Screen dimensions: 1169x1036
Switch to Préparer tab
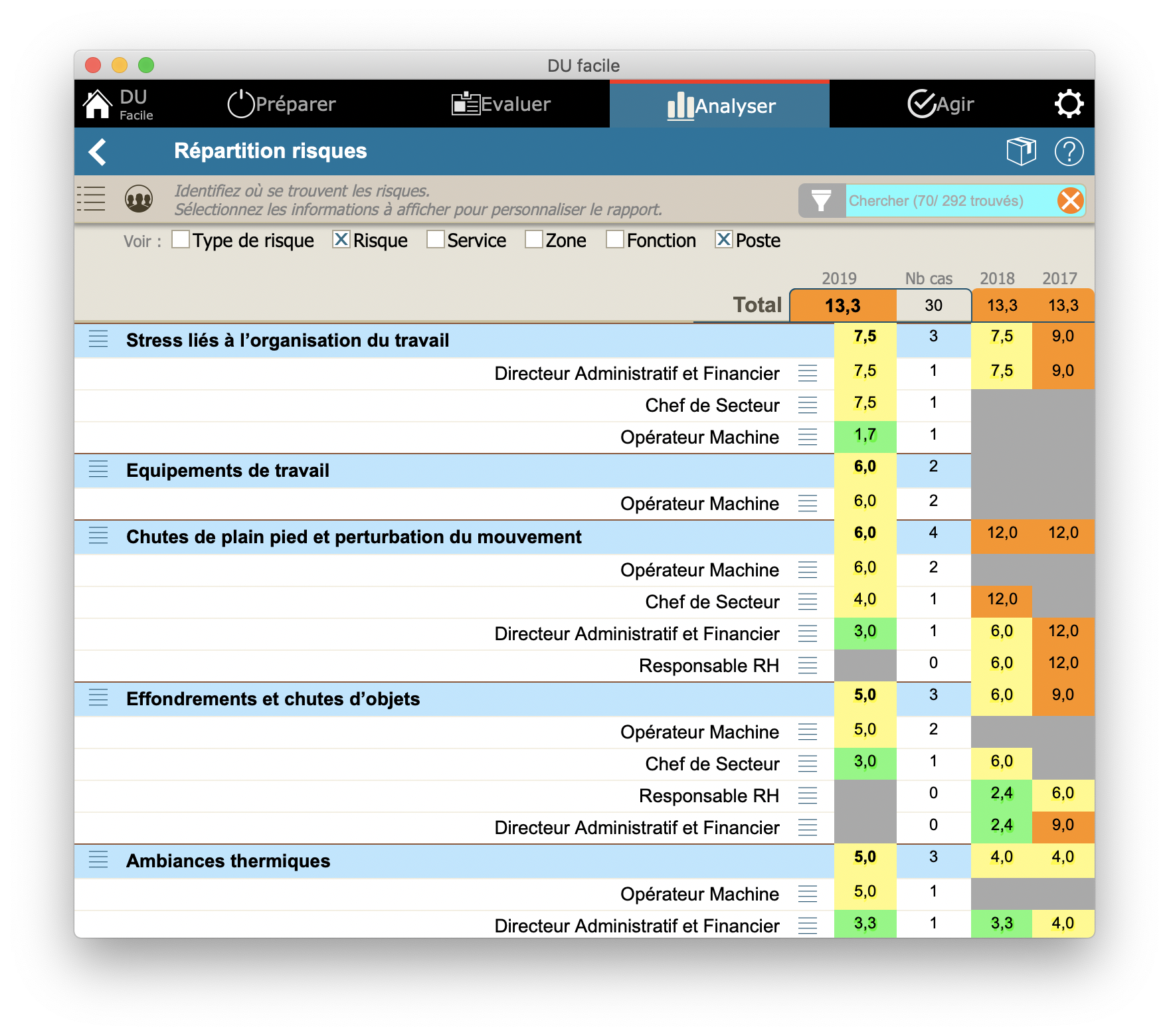pos(282,104)
